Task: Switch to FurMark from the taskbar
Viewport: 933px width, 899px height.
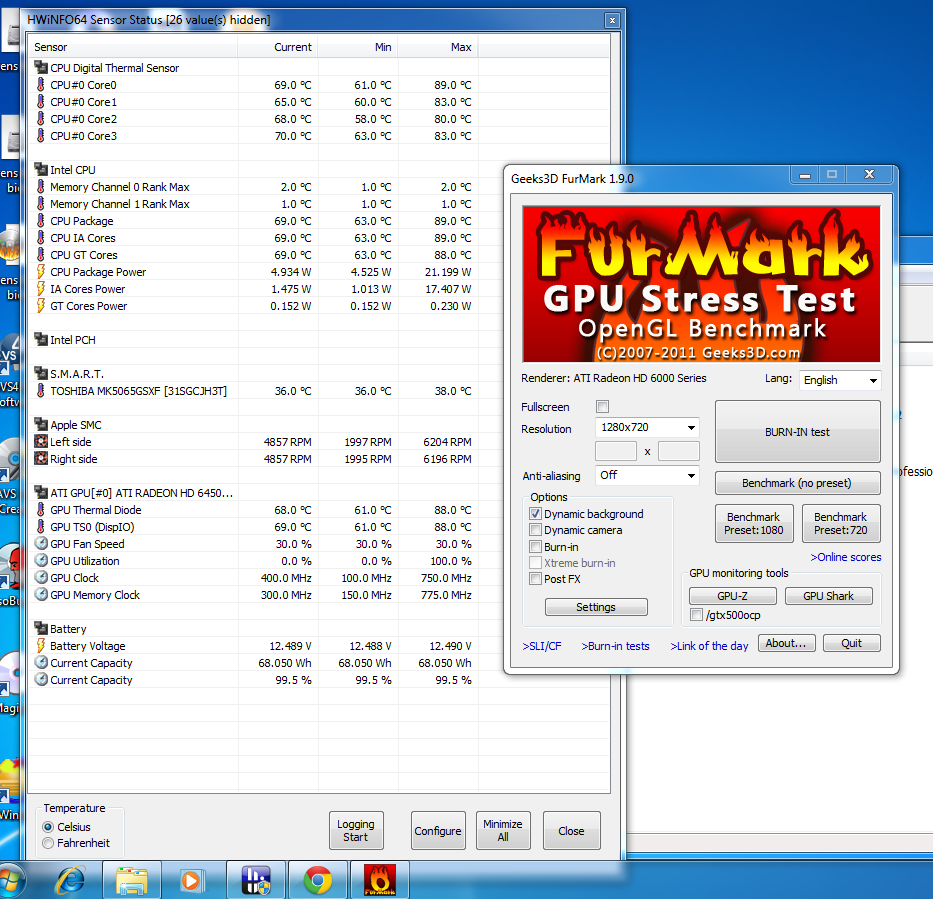Action: click(x=380, y=880)
